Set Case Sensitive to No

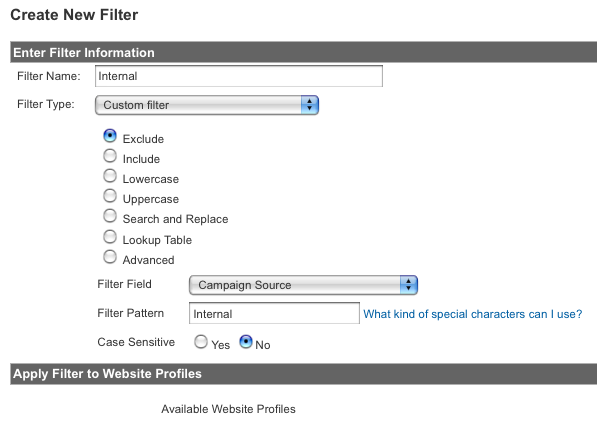(x=246, y=342)
